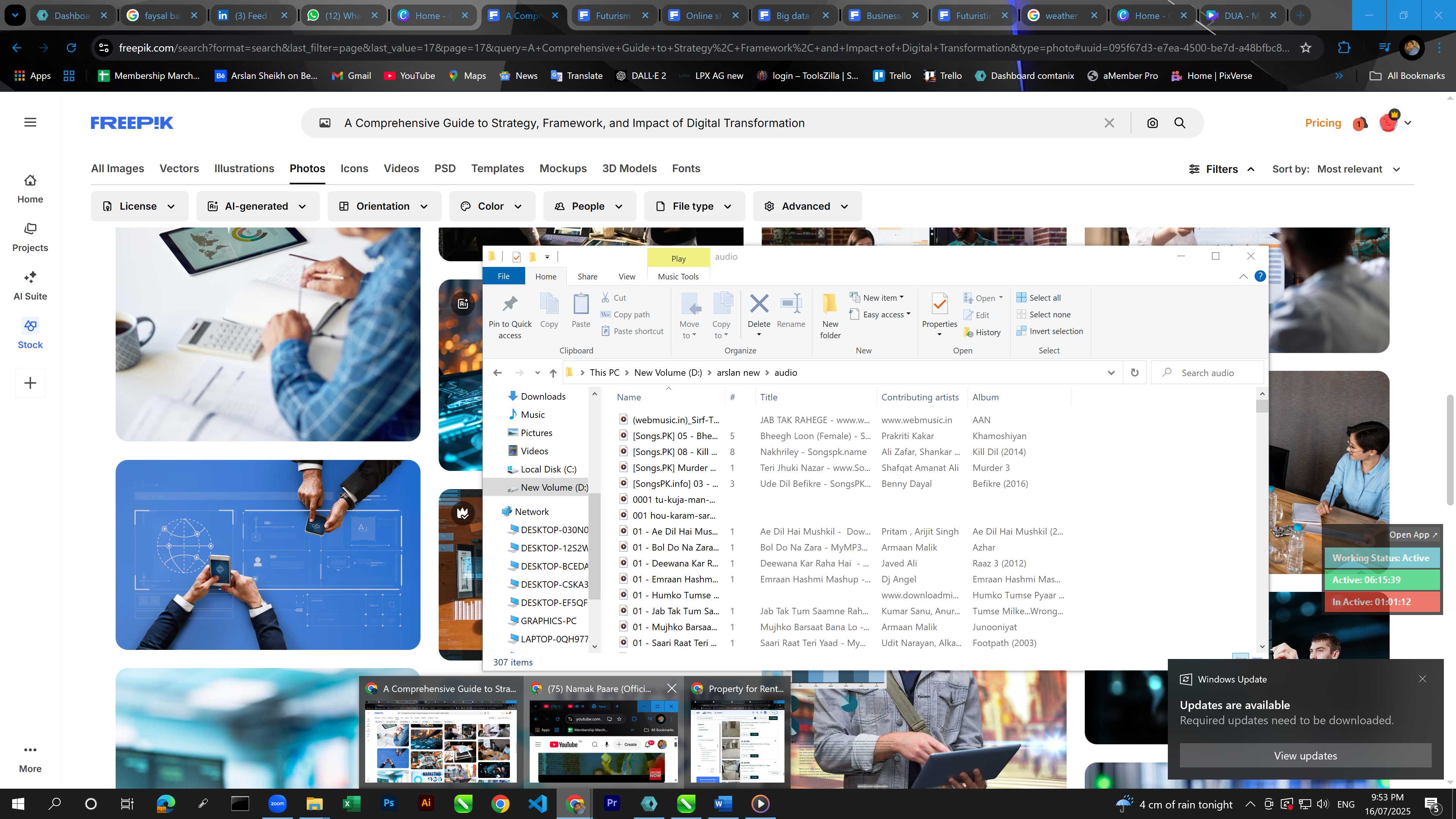Click Delete in Explorer Organize group

pos(758,314)
